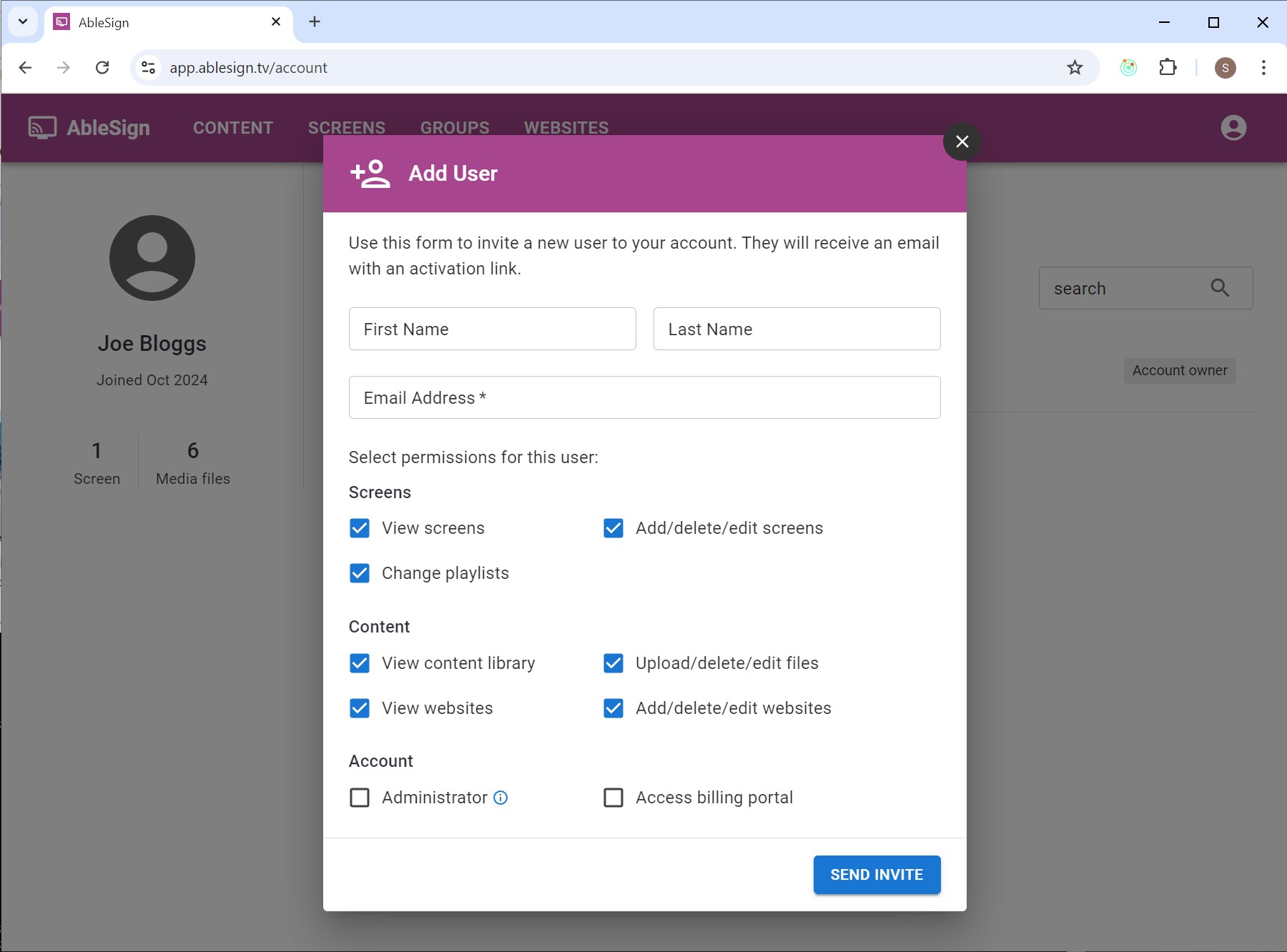Uncheck the View screens permission
Screen dimensions: 1287x952
click(x=360, y=528)
